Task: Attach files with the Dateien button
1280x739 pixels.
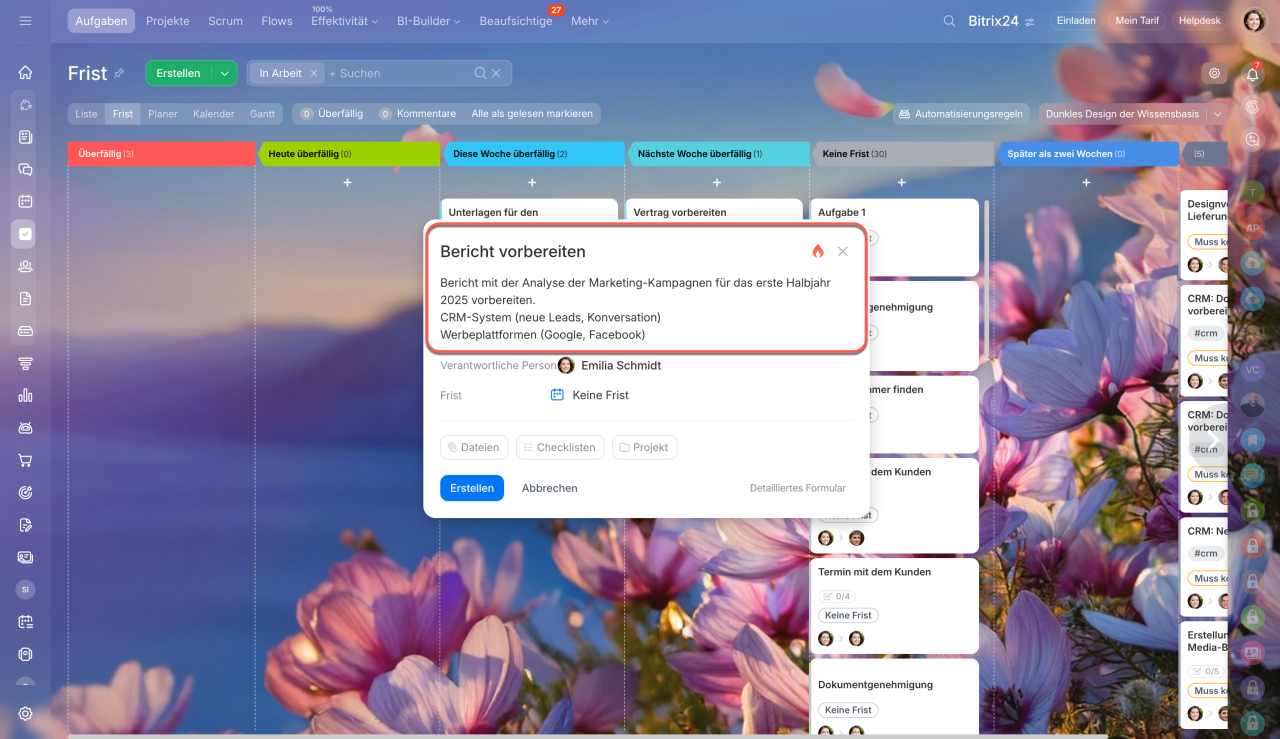Action: coord(474,447)
